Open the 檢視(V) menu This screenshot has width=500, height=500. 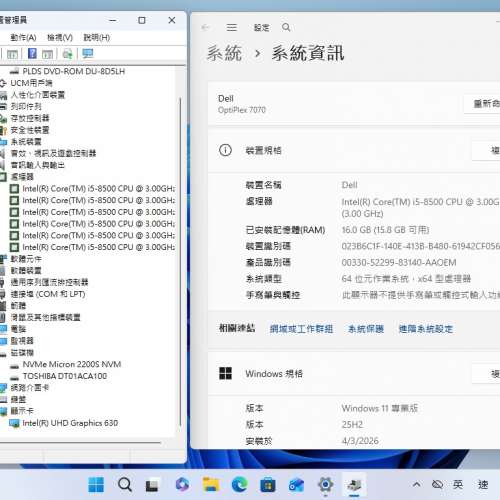pos(60,38)
